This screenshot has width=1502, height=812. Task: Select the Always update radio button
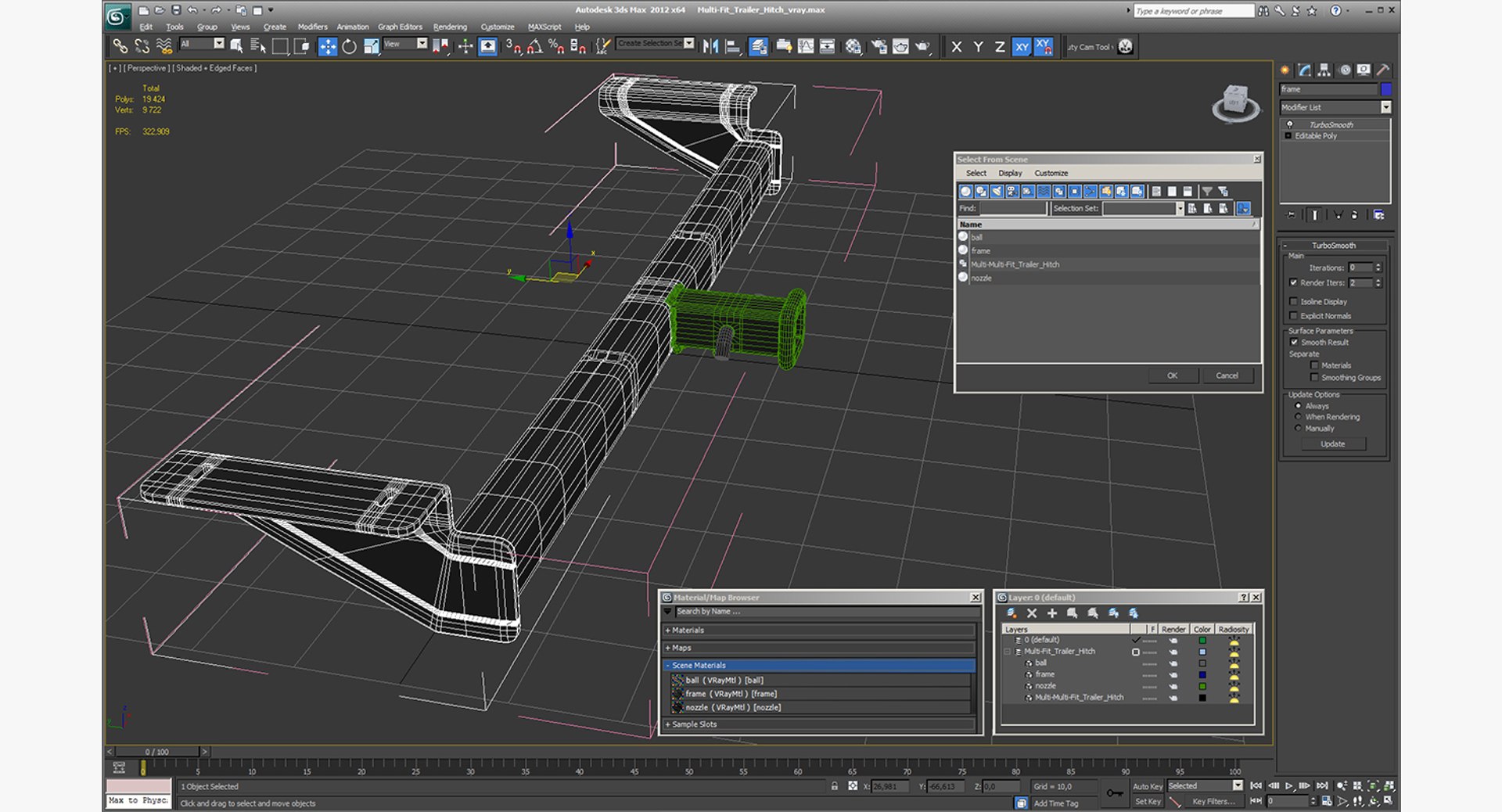tap(1299, 406)
